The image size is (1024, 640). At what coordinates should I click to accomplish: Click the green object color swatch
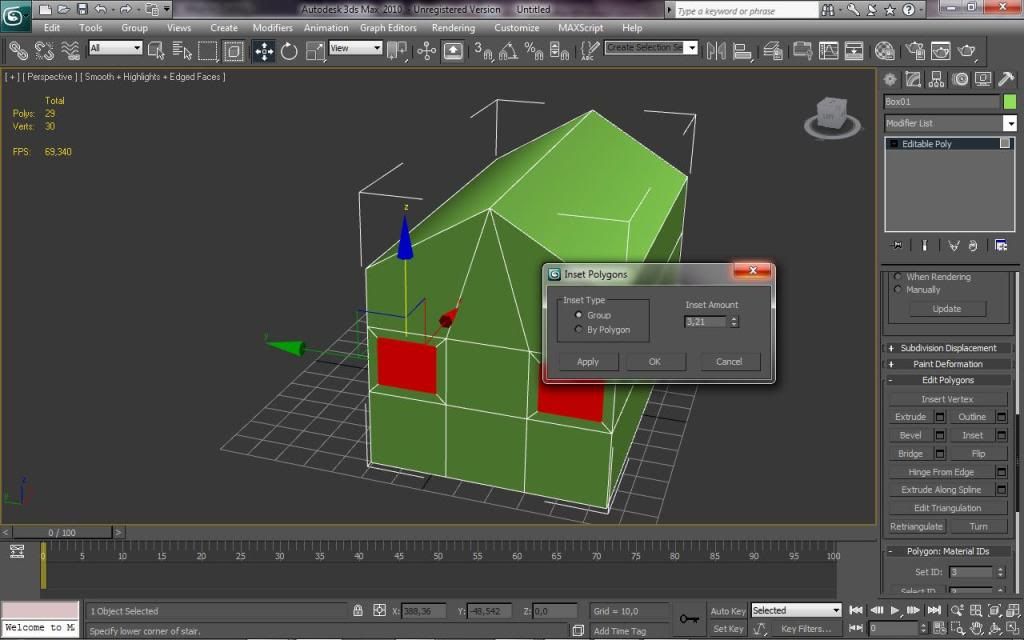[x=1010, y=101]
